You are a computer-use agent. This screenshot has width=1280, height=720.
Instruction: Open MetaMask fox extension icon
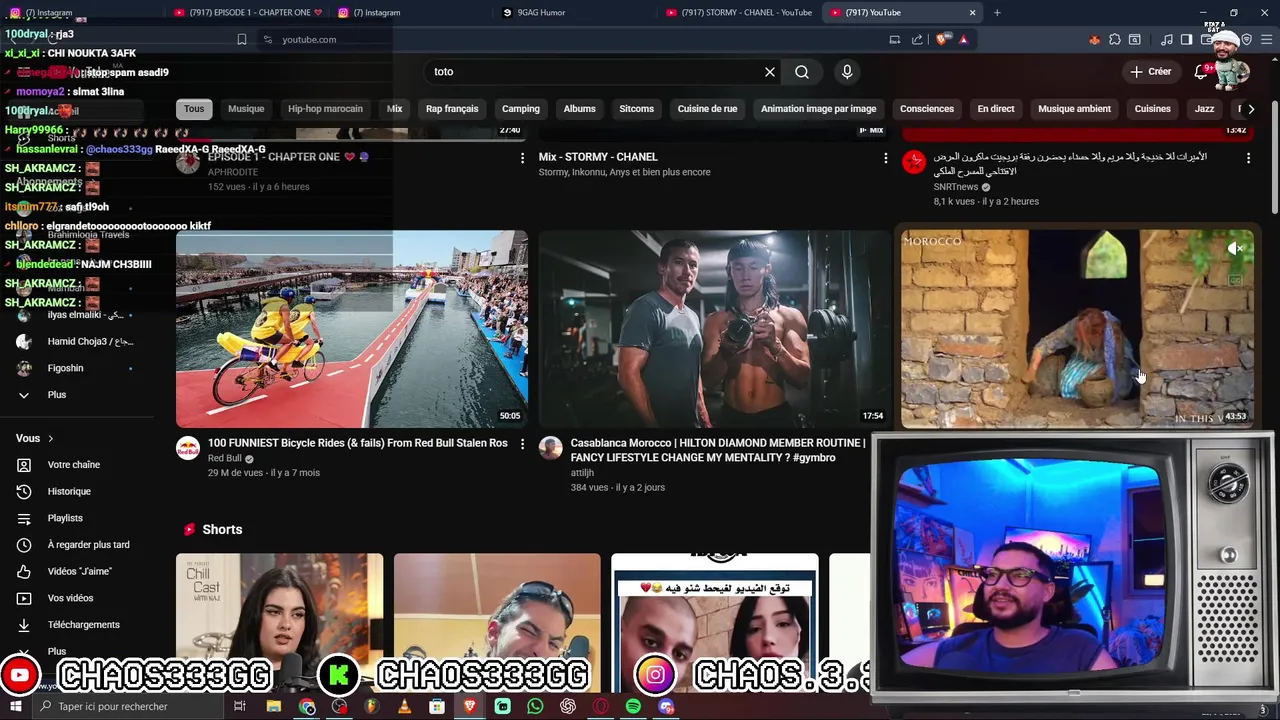click(x=1094, y=40)
